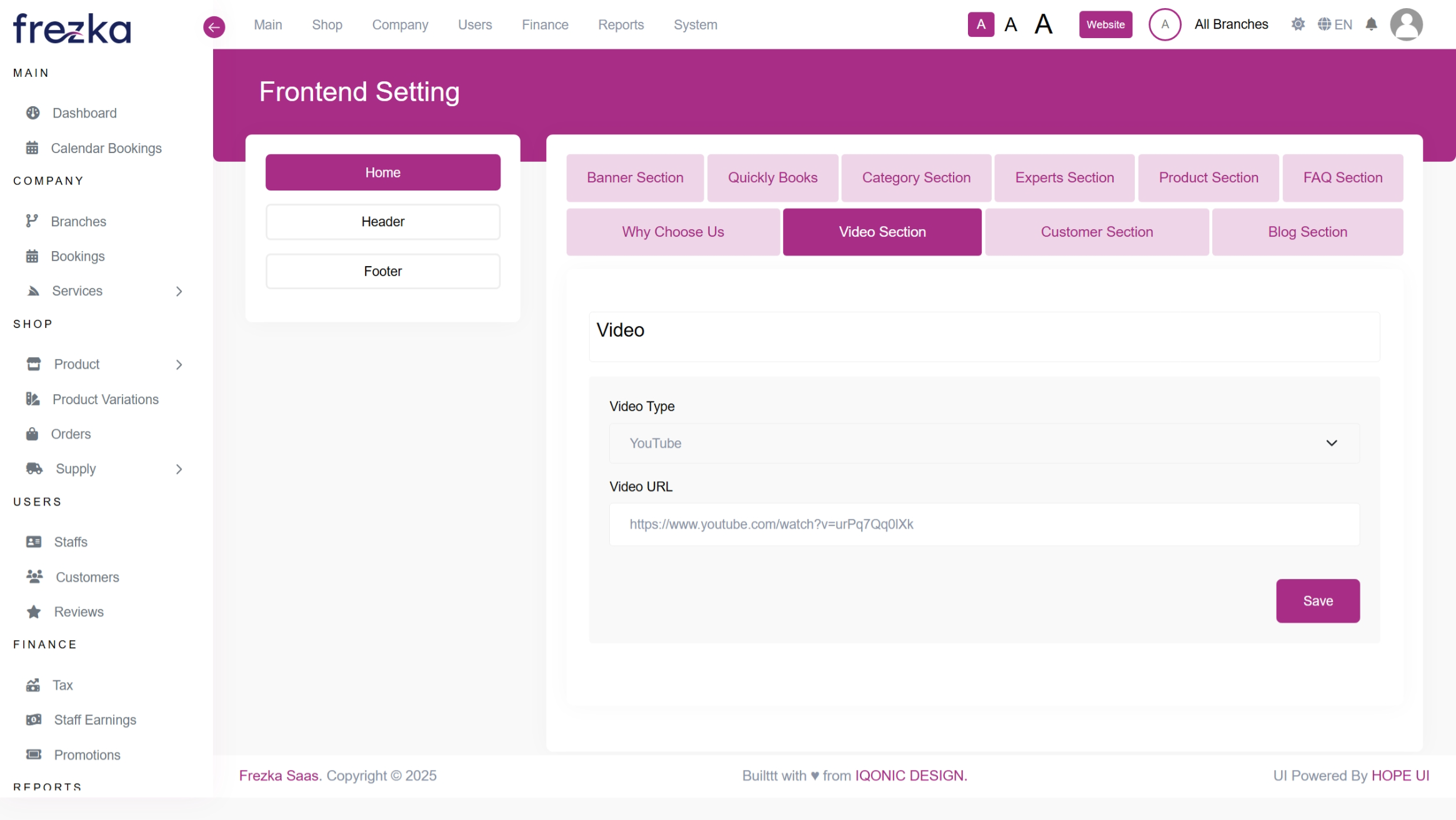
Task: Open the theme settings gear icon
Action: tap(1298, 24)
